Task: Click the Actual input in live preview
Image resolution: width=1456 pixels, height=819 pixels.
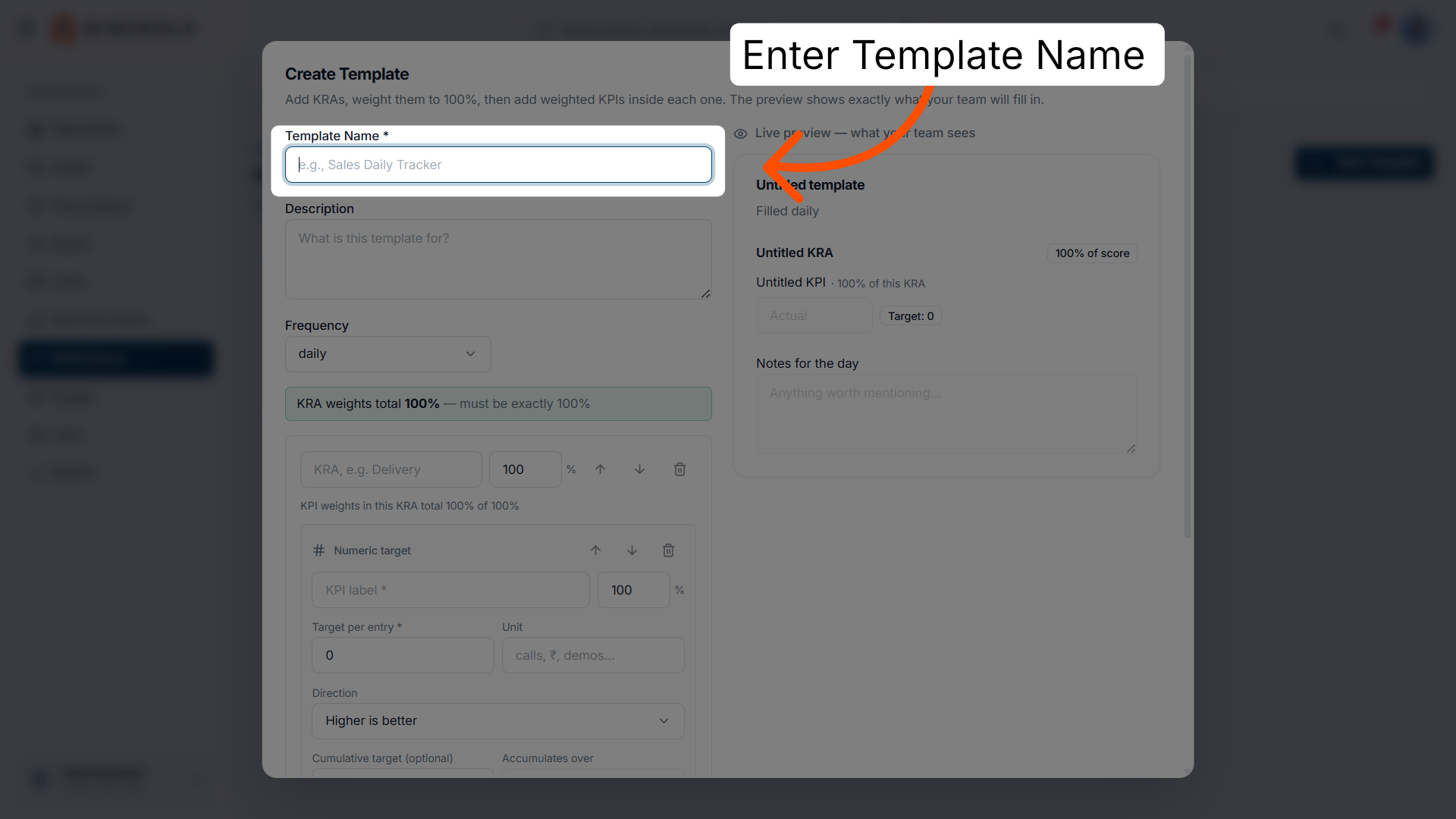Action: click(814, 315)
